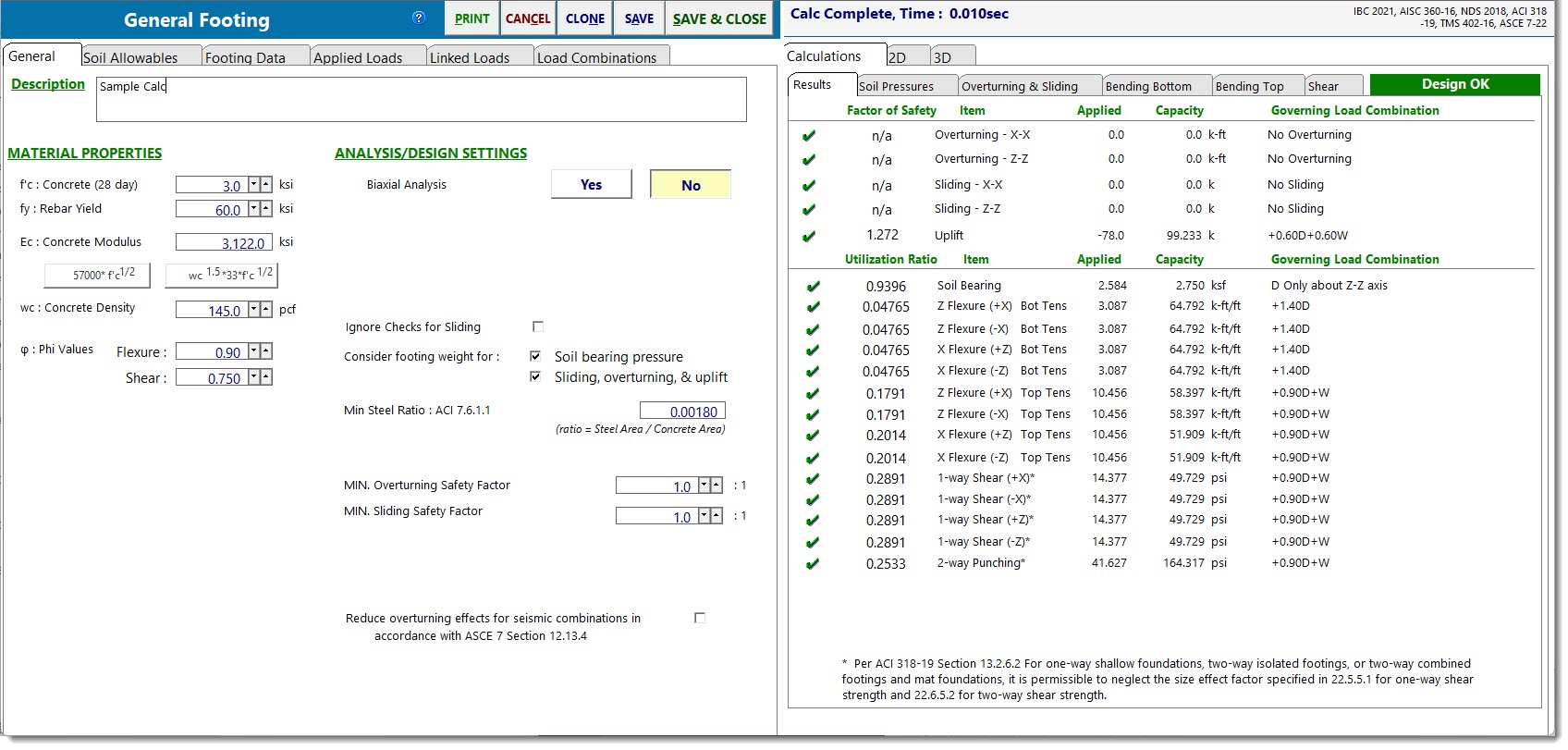Set Biaxial Analysis to Yes
The image size is (1568, 750).
click(592, 184)
